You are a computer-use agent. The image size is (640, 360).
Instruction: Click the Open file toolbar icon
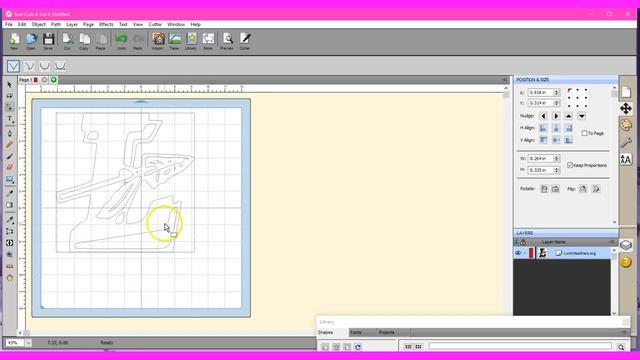(31, 41)
